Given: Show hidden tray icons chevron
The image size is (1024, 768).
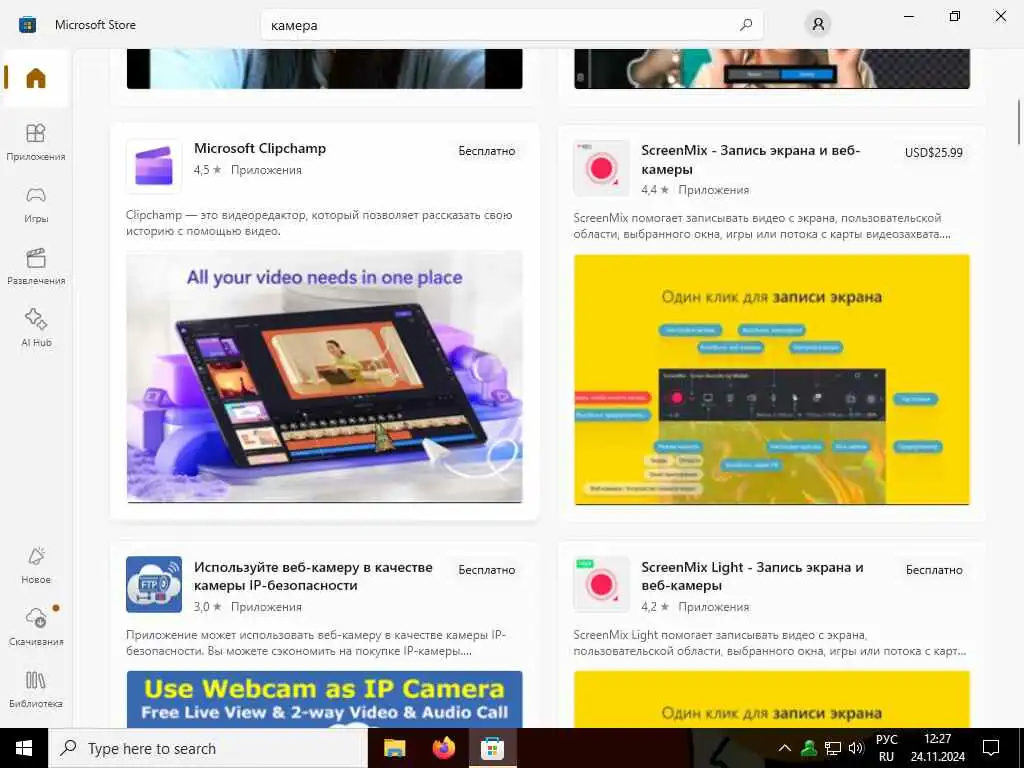Looking at the screenshot, I should (x=785, y=748).
